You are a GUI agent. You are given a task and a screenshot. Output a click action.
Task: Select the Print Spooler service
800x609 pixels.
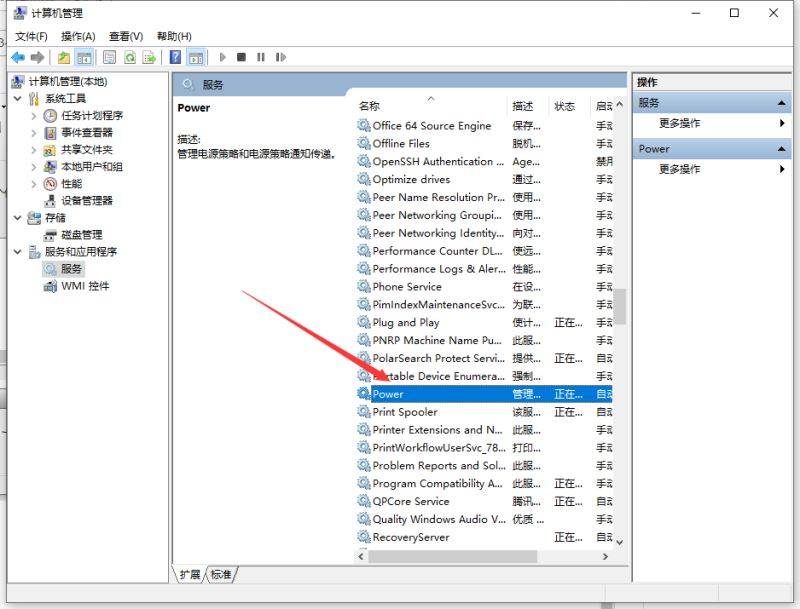point(484,412)
